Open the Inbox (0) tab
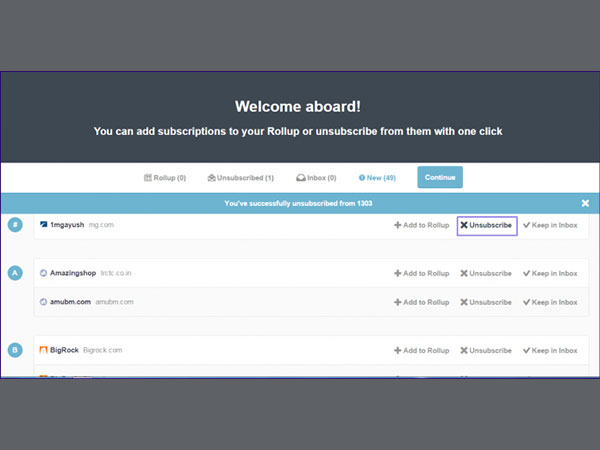The image size is (600, 450). pyautogui.click(x=315, y=178)
